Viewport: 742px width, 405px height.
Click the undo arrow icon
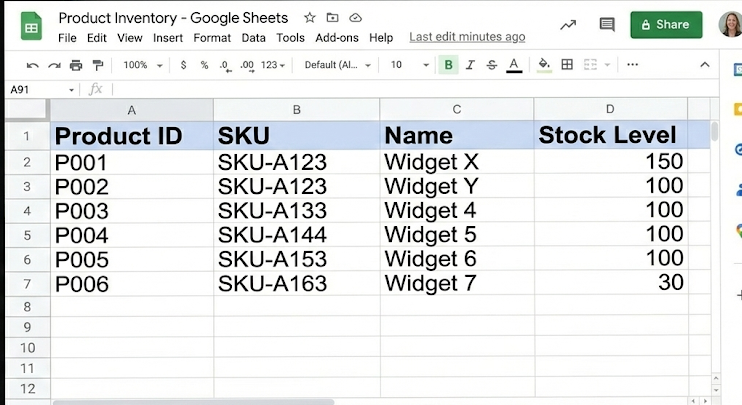[32, 65]
